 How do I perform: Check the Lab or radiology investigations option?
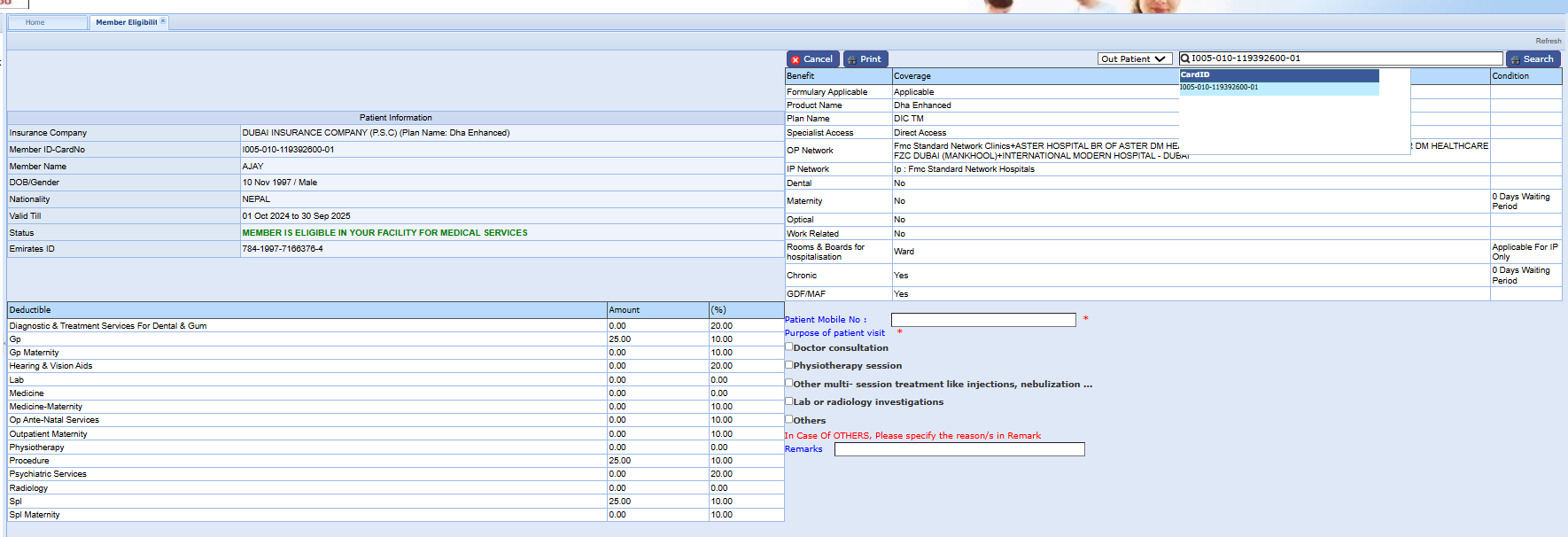point(788,401)
